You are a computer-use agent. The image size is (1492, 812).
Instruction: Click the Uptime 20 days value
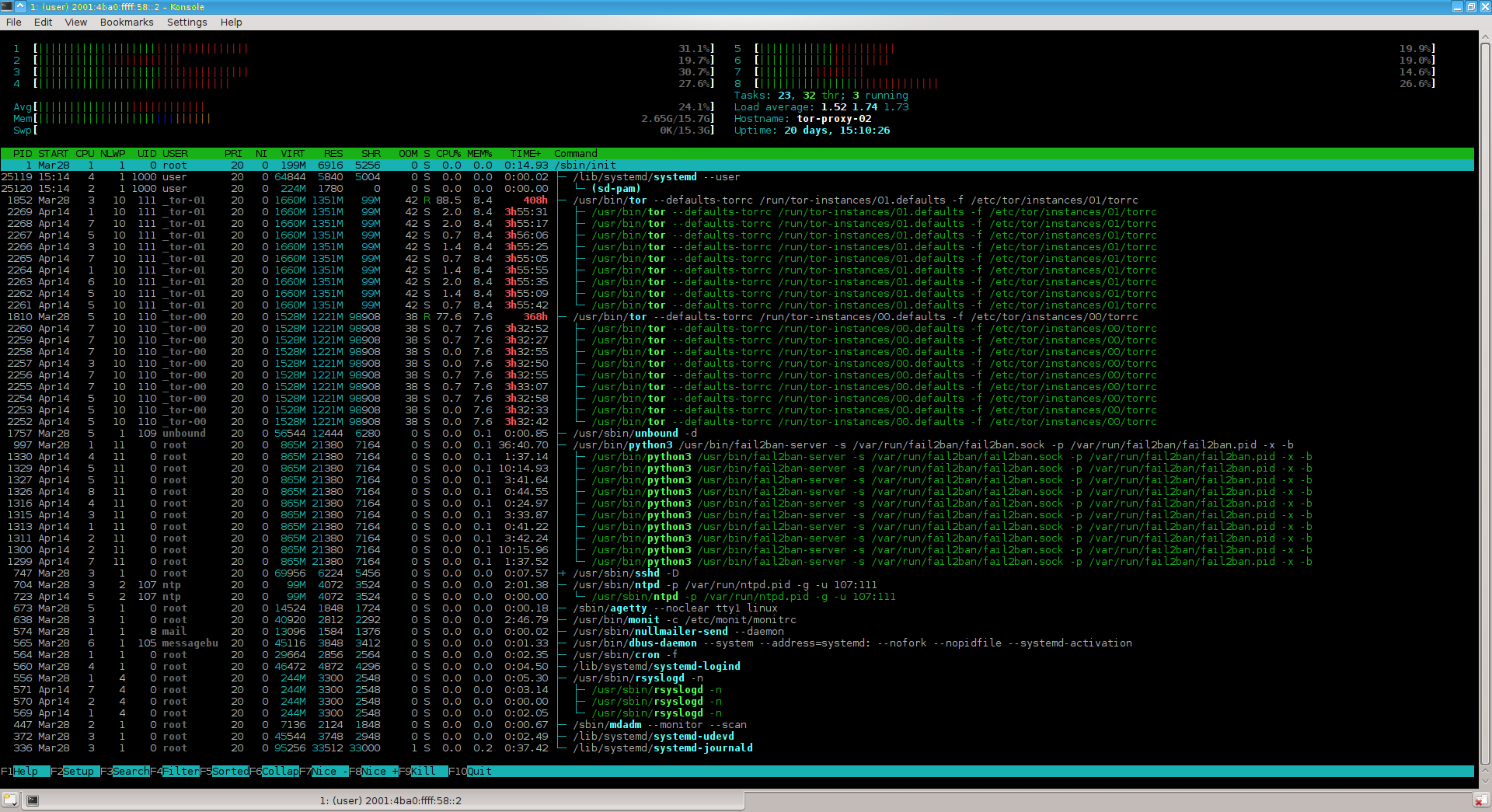[x=837, y=130]
